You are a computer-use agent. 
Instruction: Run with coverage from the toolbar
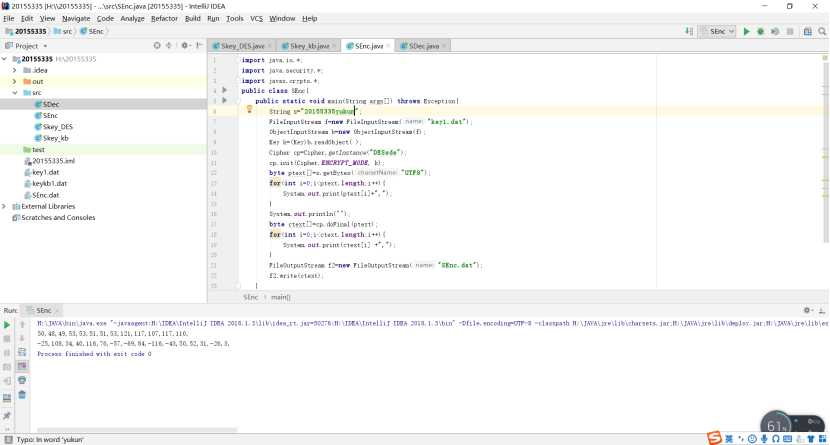point(776,32)
